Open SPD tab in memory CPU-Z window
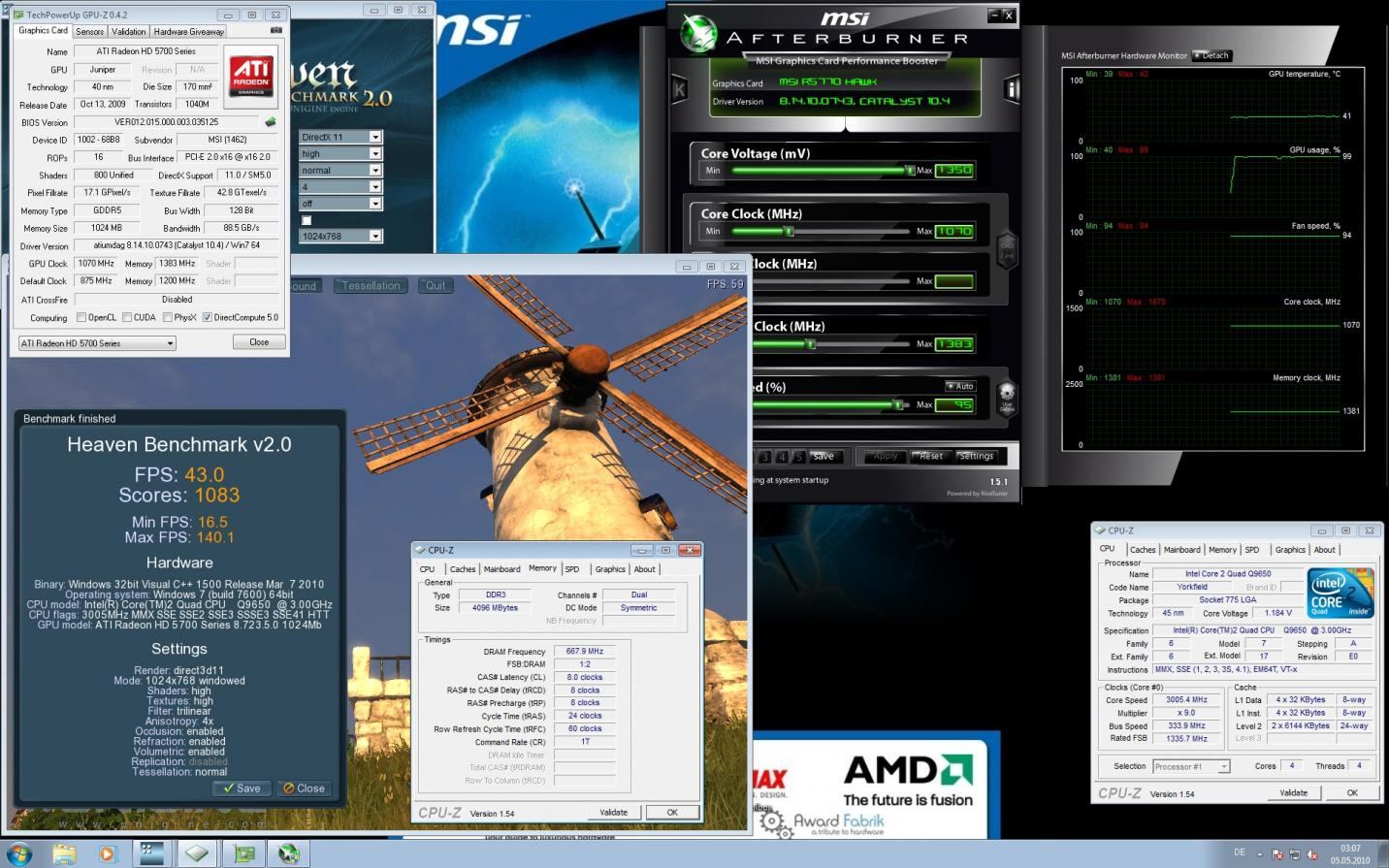 (x=572, y=569)
